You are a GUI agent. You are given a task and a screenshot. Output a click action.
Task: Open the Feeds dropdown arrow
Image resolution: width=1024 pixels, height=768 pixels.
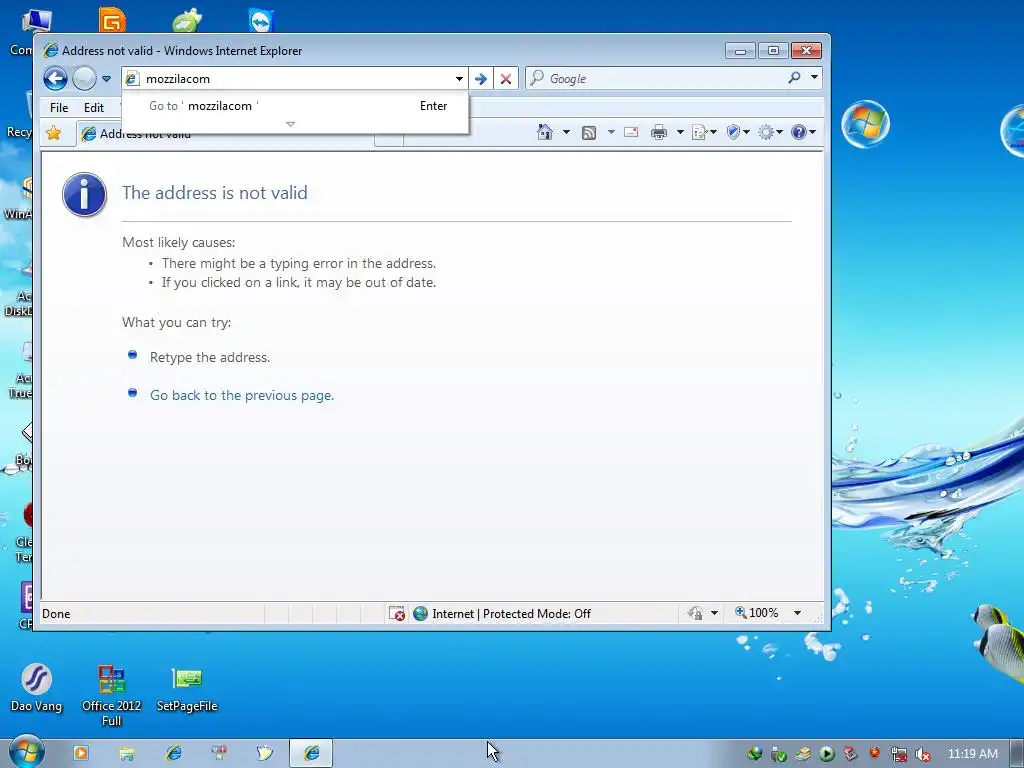(x=611, y=133)
